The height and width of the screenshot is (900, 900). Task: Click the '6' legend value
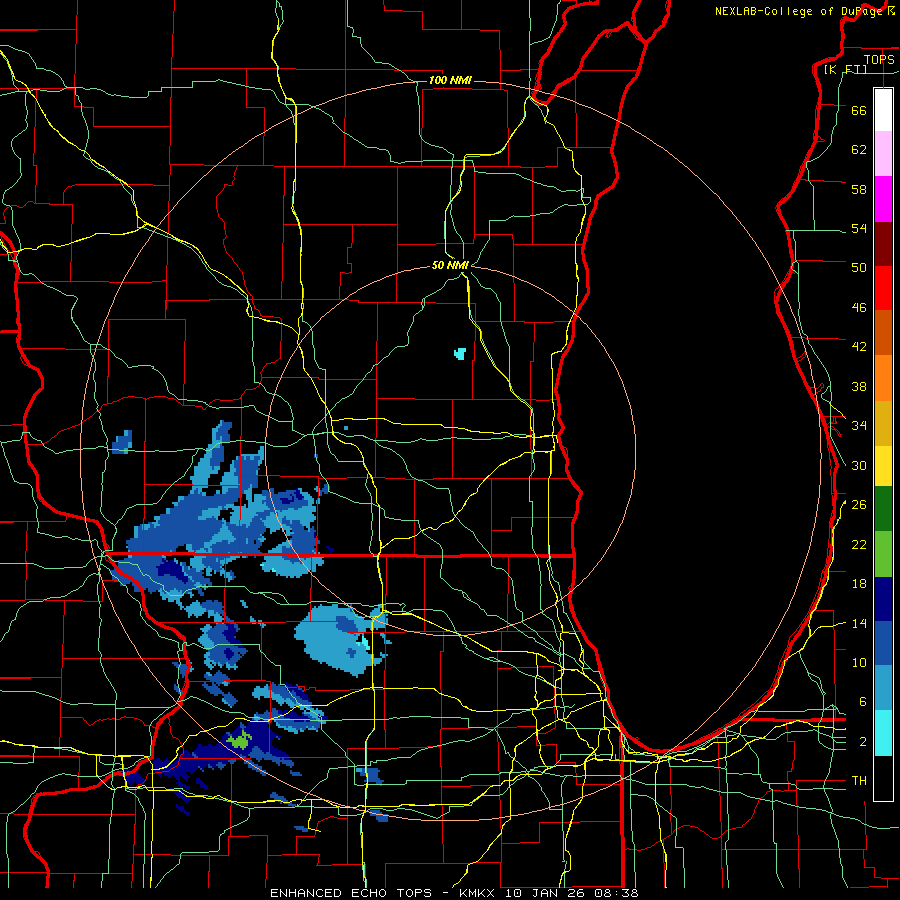tap(863, 702)
